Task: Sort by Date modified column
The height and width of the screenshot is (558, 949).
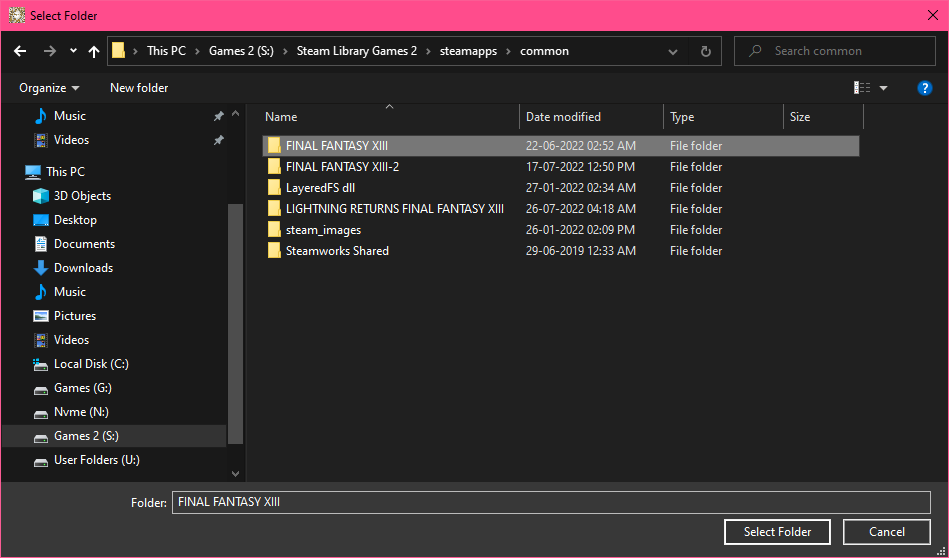Action: [x=591, y=117]
